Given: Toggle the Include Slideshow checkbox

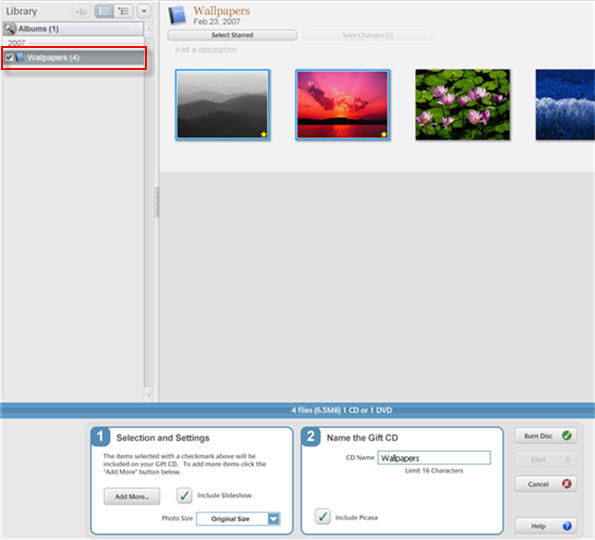Looking at the screenshot, I should [184, 495].
